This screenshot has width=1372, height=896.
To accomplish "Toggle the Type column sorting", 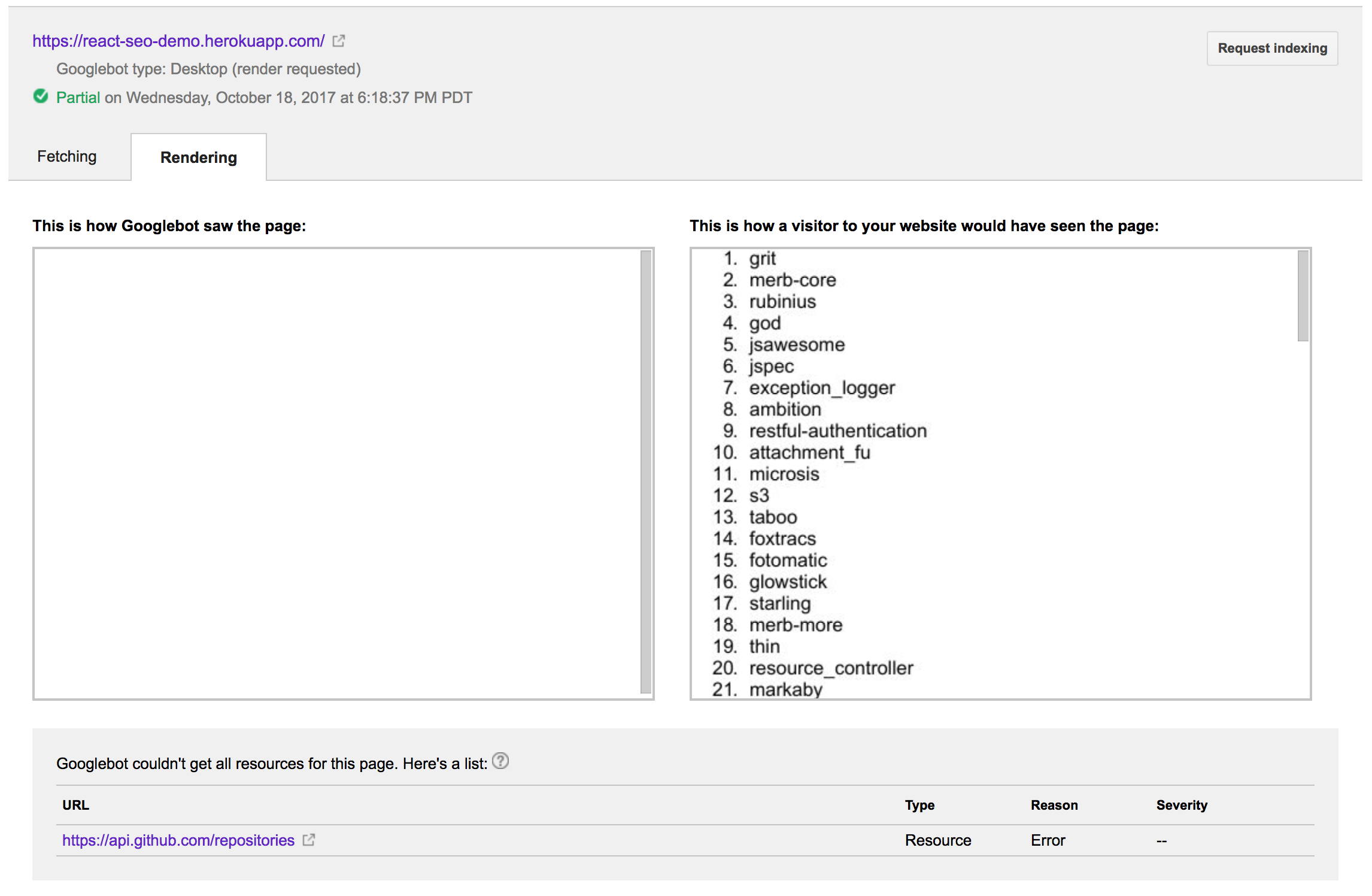I will tap(920, 805).
